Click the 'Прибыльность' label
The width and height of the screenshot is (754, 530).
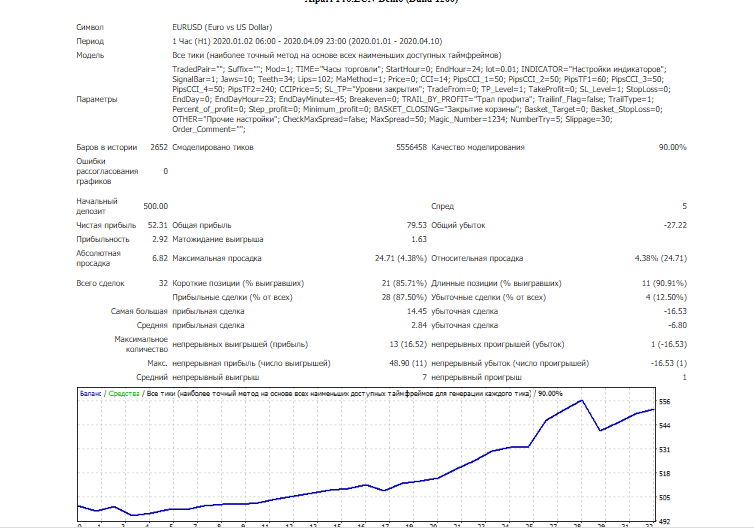[102, 239]
